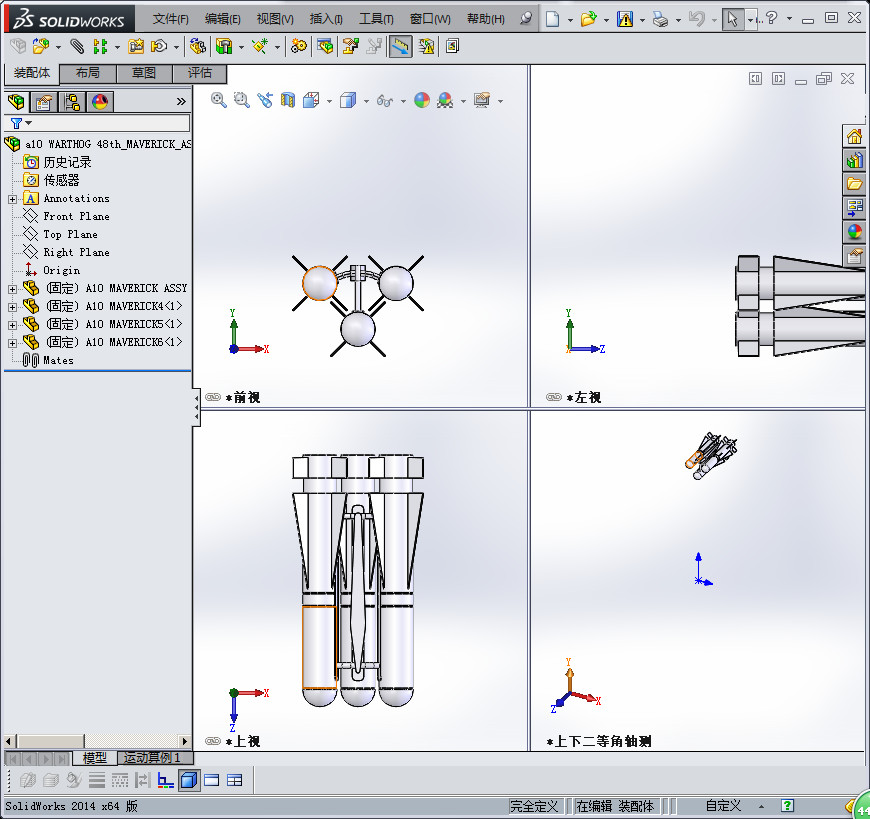Viewport: 870px width, 819px height.
Task: Click the Move Component icon
Action: (x=159, y=46)
